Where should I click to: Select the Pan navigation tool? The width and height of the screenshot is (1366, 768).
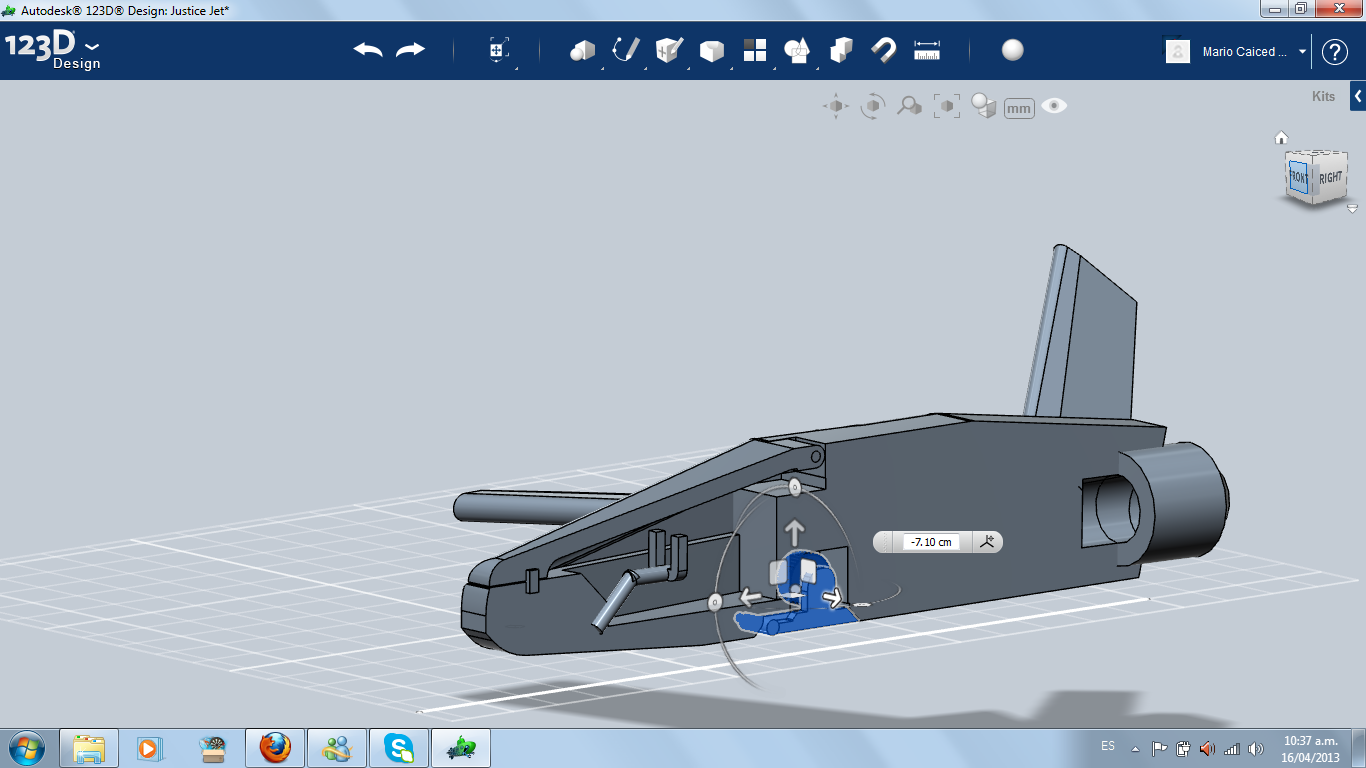(x=836, y=106)
